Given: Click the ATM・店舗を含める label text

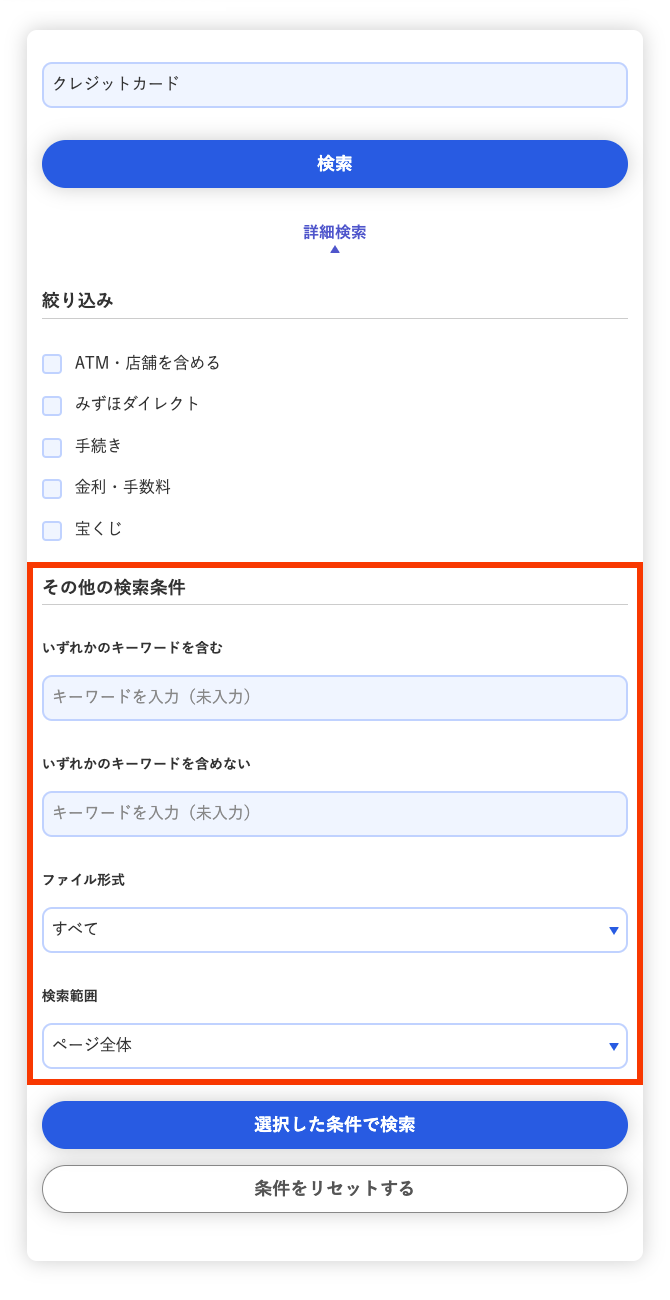Looking at the screenshot, I should [x=147, y=363].
